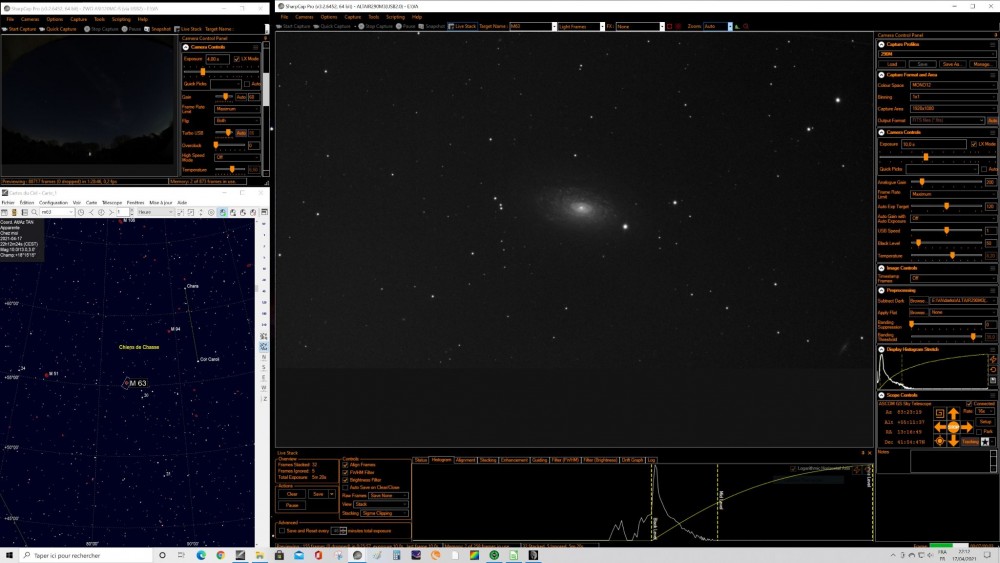Toggle Park checkbox in Scope Controls
This screenshot has width=1000, height=563.
(979, 432)
